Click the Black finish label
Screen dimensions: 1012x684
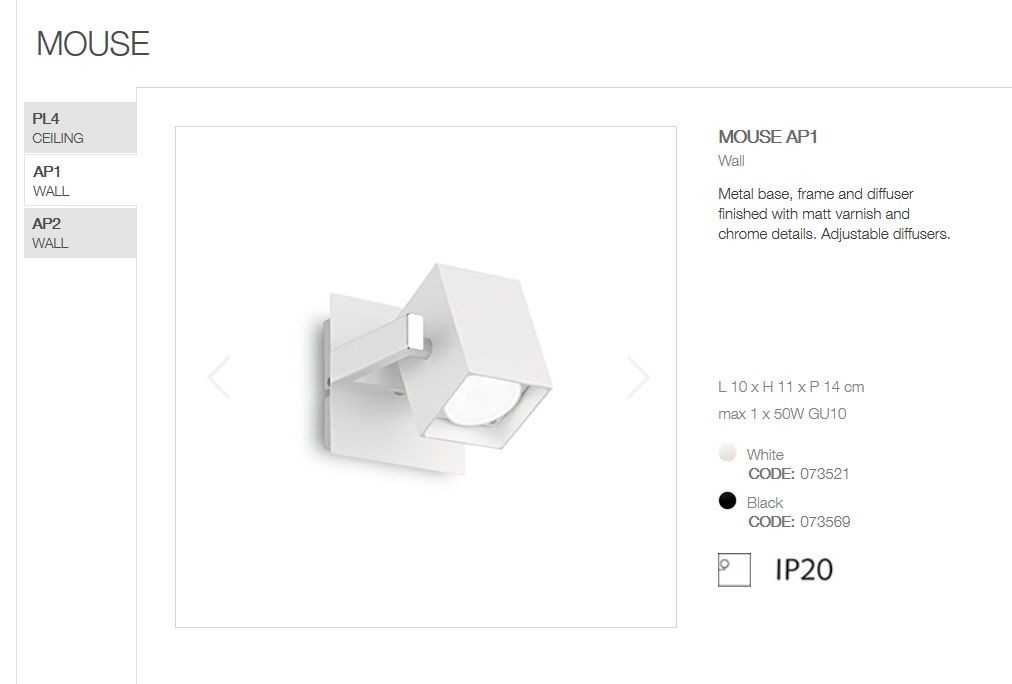click(765, 503)
